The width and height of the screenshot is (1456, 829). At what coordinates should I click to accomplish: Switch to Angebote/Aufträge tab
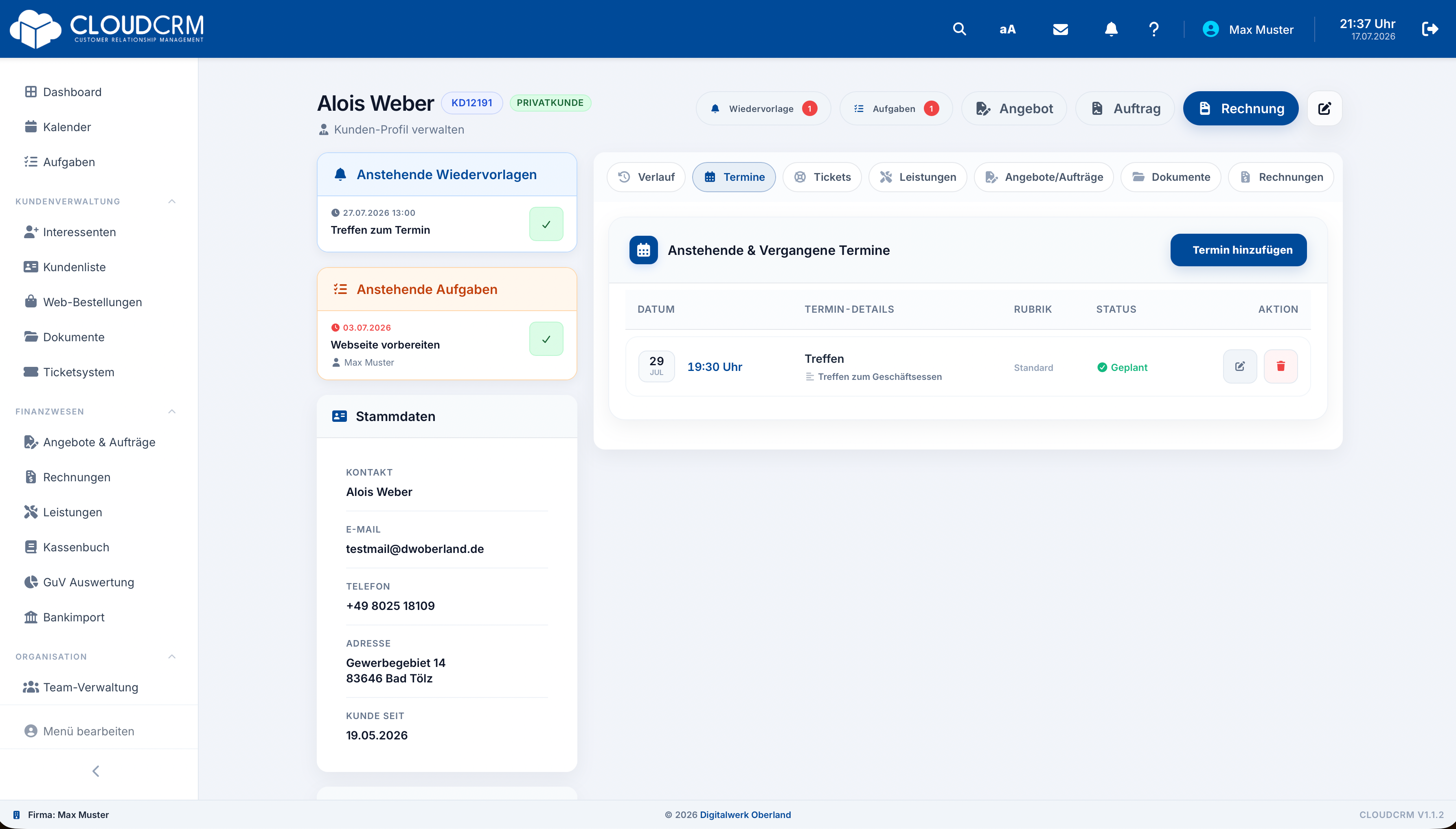(1043, 177)
